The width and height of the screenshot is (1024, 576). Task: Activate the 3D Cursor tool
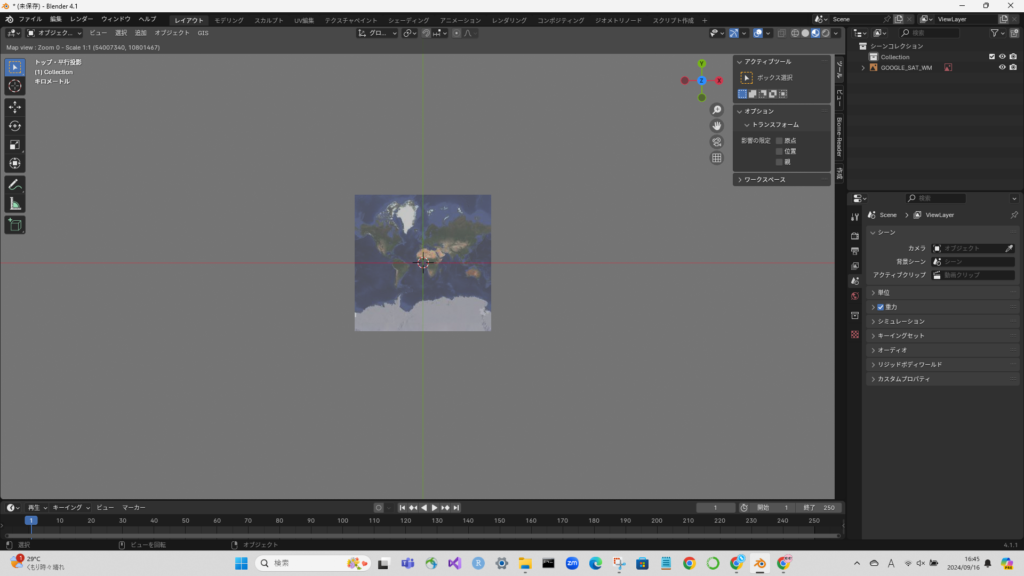click(15, 86)
